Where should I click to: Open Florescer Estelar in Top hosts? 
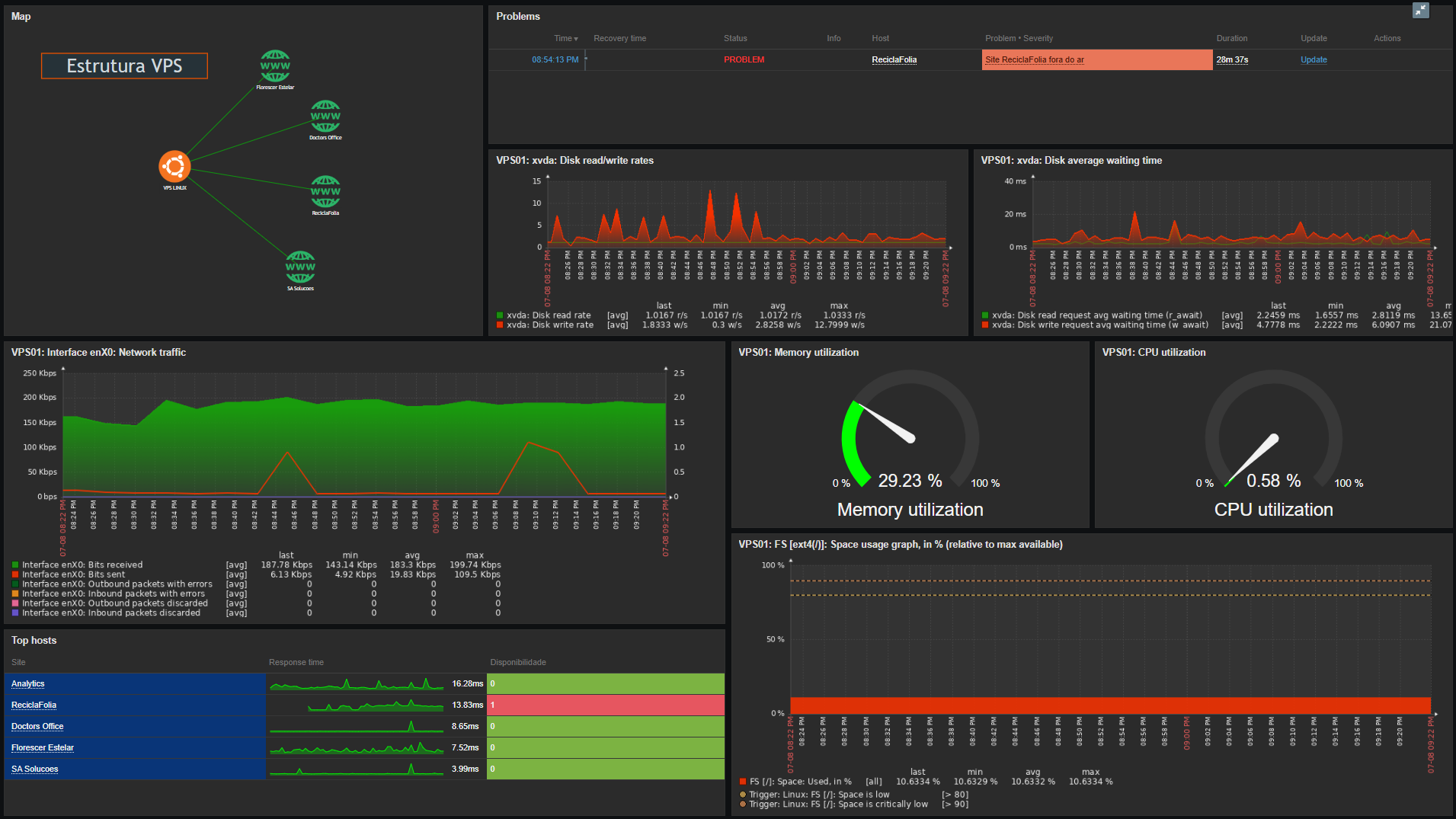43,748
